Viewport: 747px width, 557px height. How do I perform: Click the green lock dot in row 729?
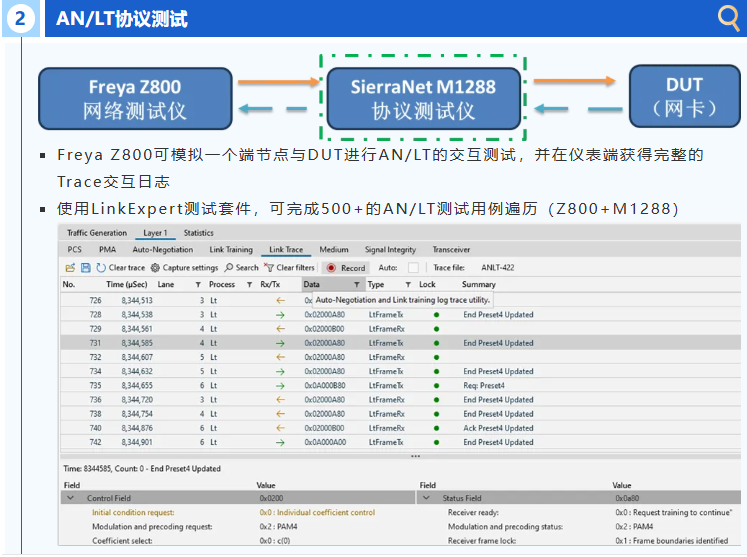pyautogui.click(x=436, y=329)
